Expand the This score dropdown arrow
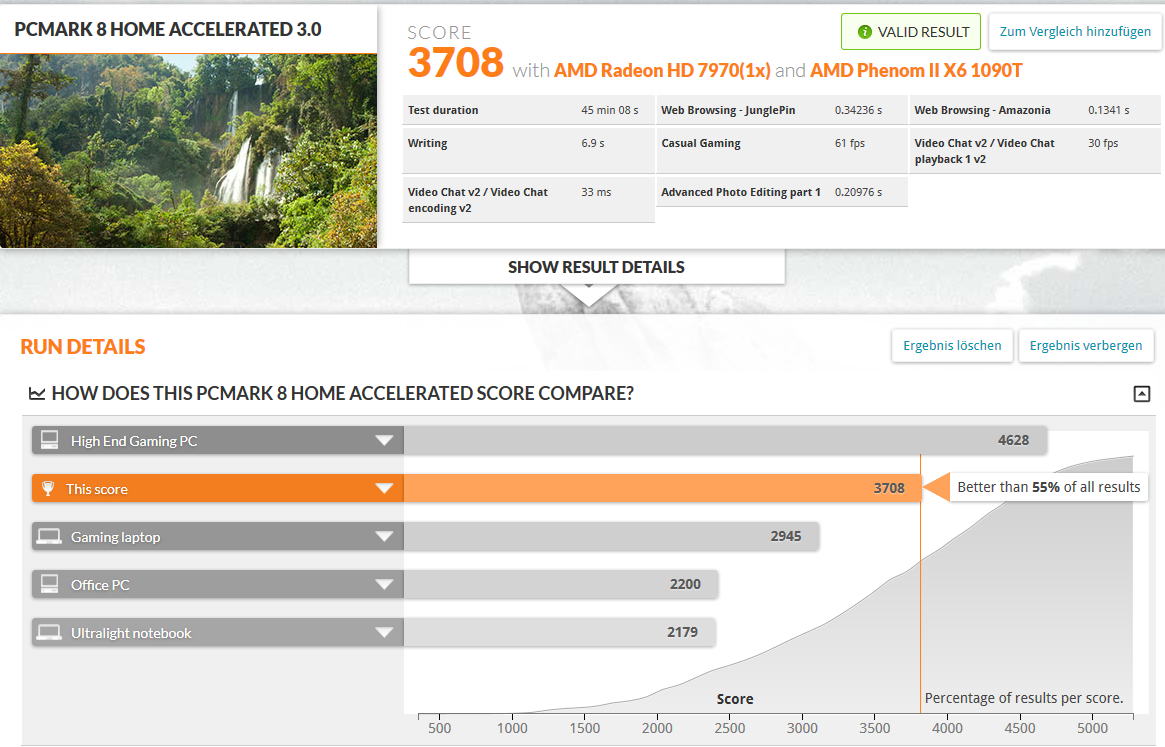Screen dimensions: 1165x747 (384, 488)
